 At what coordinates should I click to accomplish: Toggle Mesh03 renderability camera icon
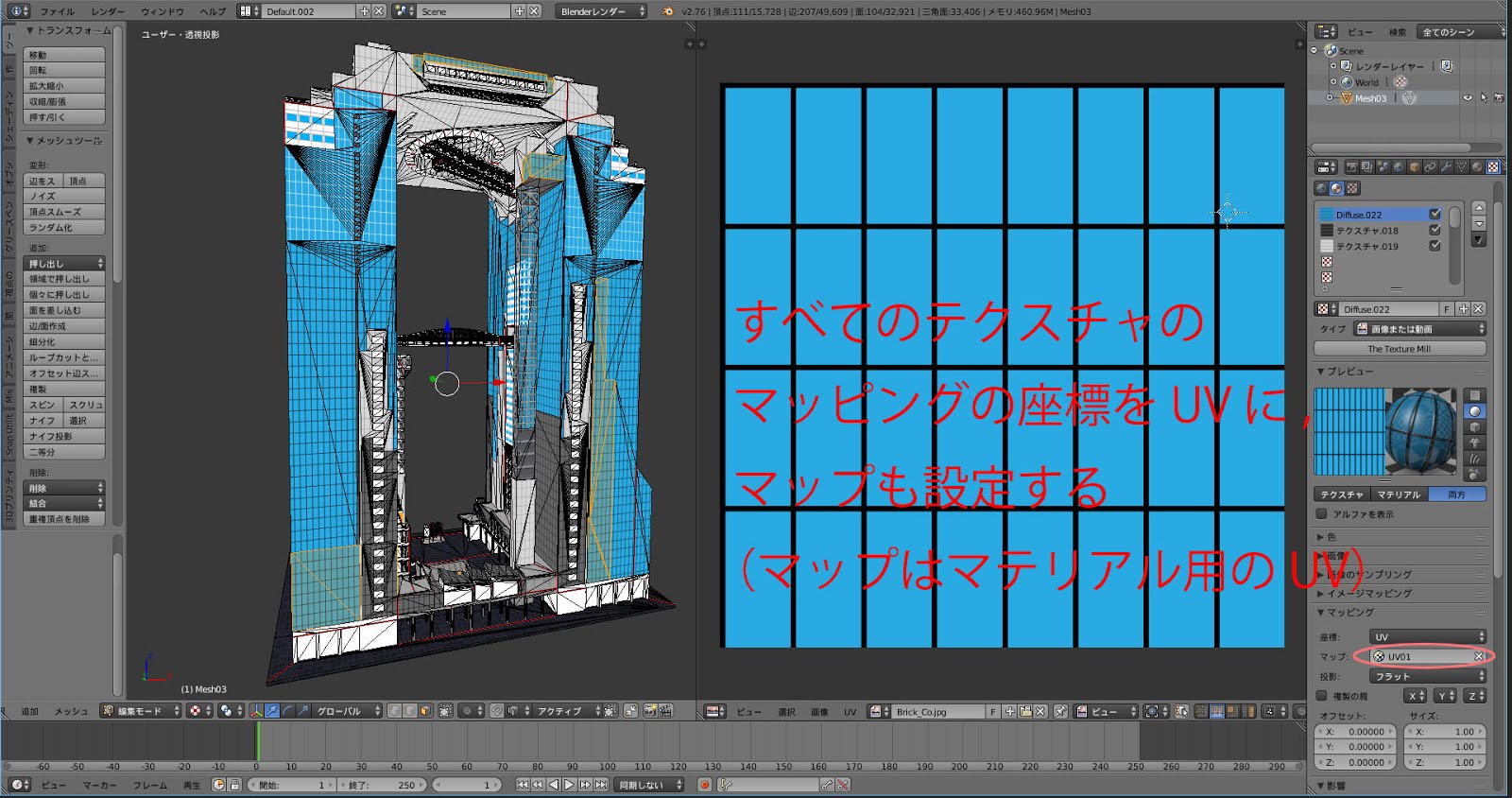tap(1499, 97)
